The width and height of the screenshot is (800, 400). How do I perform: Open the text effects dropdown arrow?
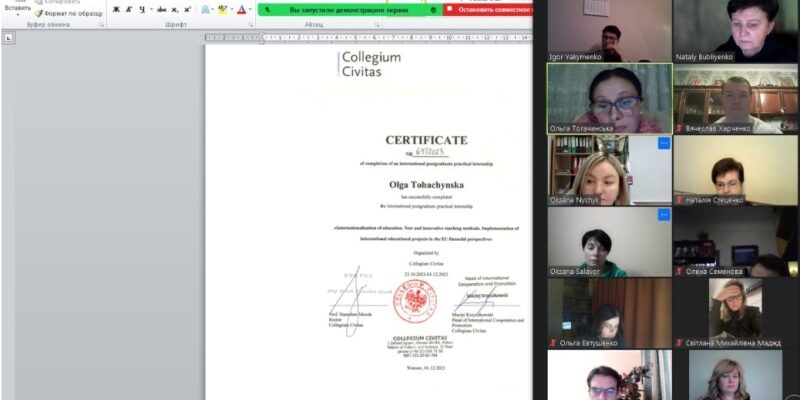213,9
